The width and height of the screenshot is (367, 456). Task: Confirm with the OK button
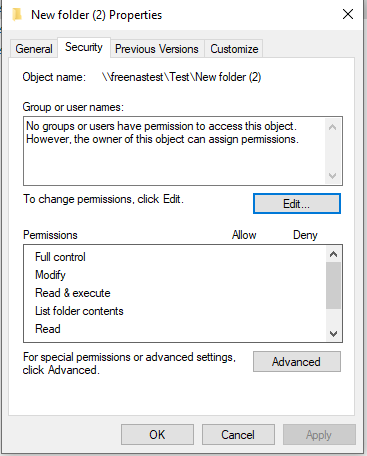(157, 435)
